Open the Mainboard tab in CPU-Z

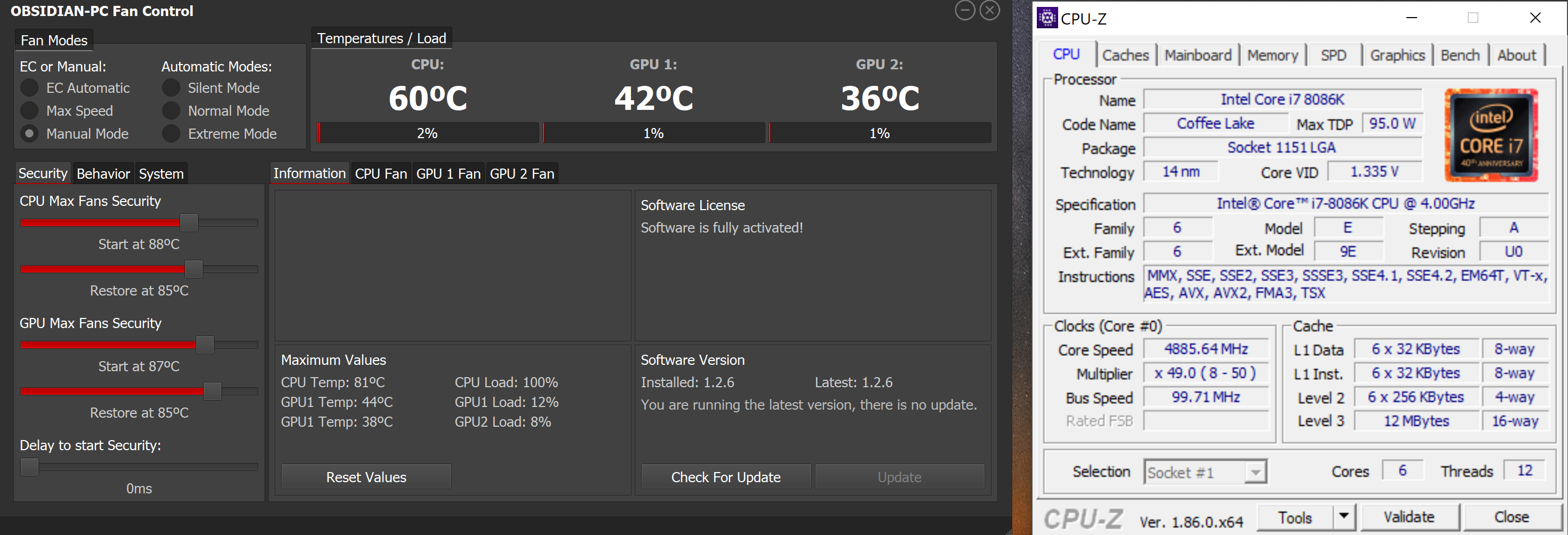point(1198,55)
